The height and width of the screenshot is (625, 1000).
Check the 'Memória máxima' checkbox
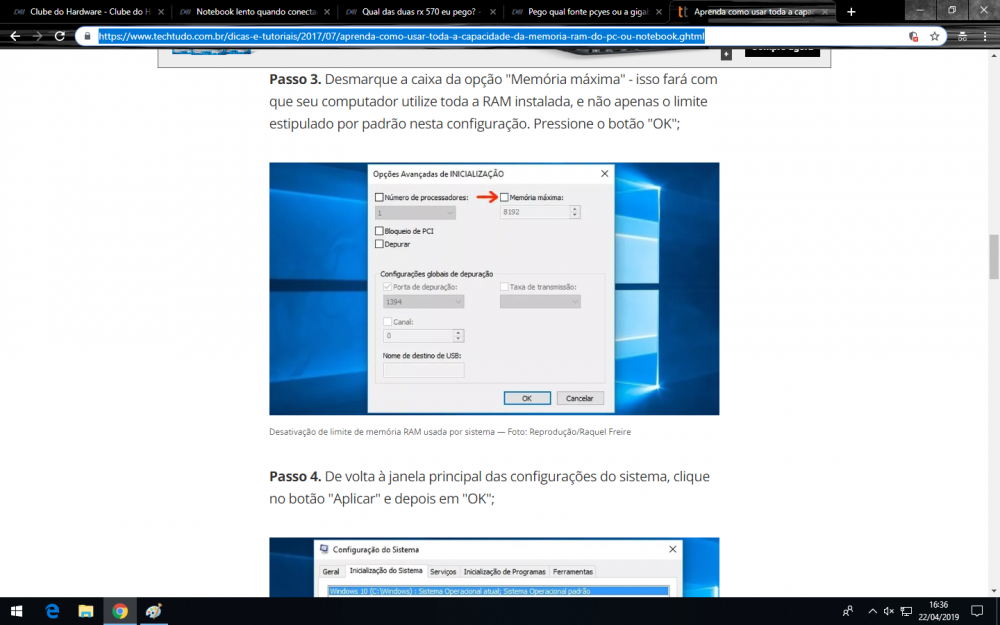tap(505, 198)
